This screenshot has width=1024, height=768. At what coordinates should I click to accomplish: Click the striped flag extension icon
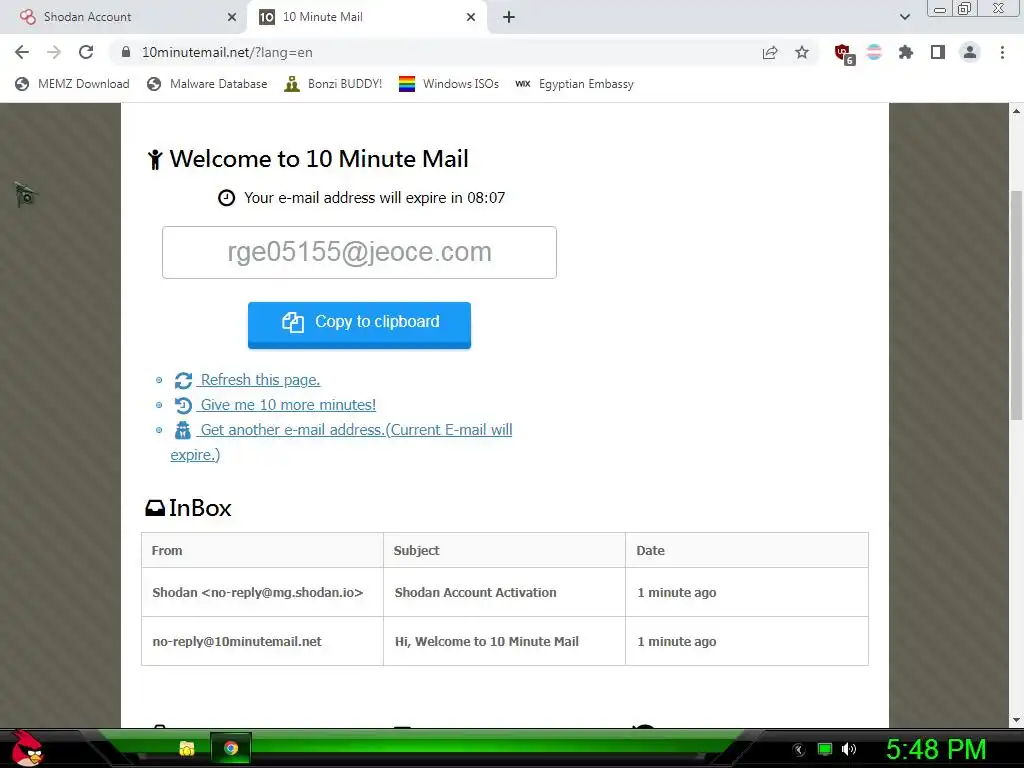click(x=874, y=52)
